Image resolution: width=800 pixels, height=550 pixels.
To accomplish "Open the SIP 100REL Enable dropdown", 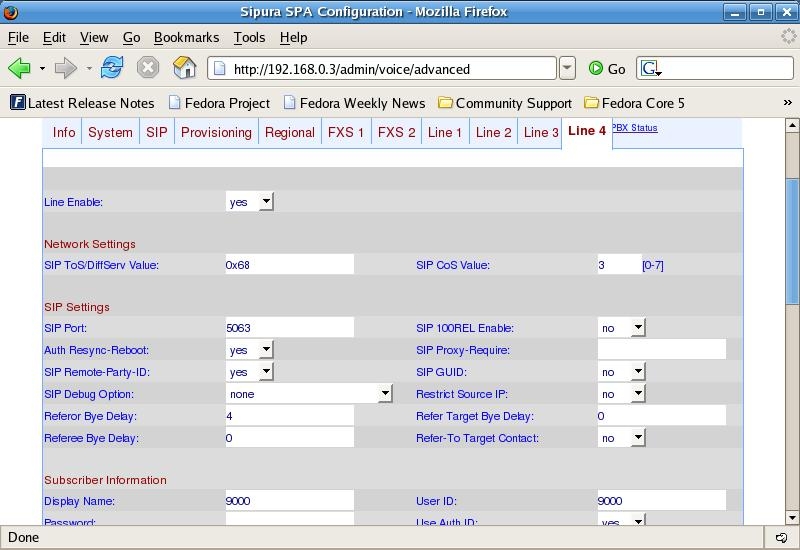I will [x=622, y=328].
